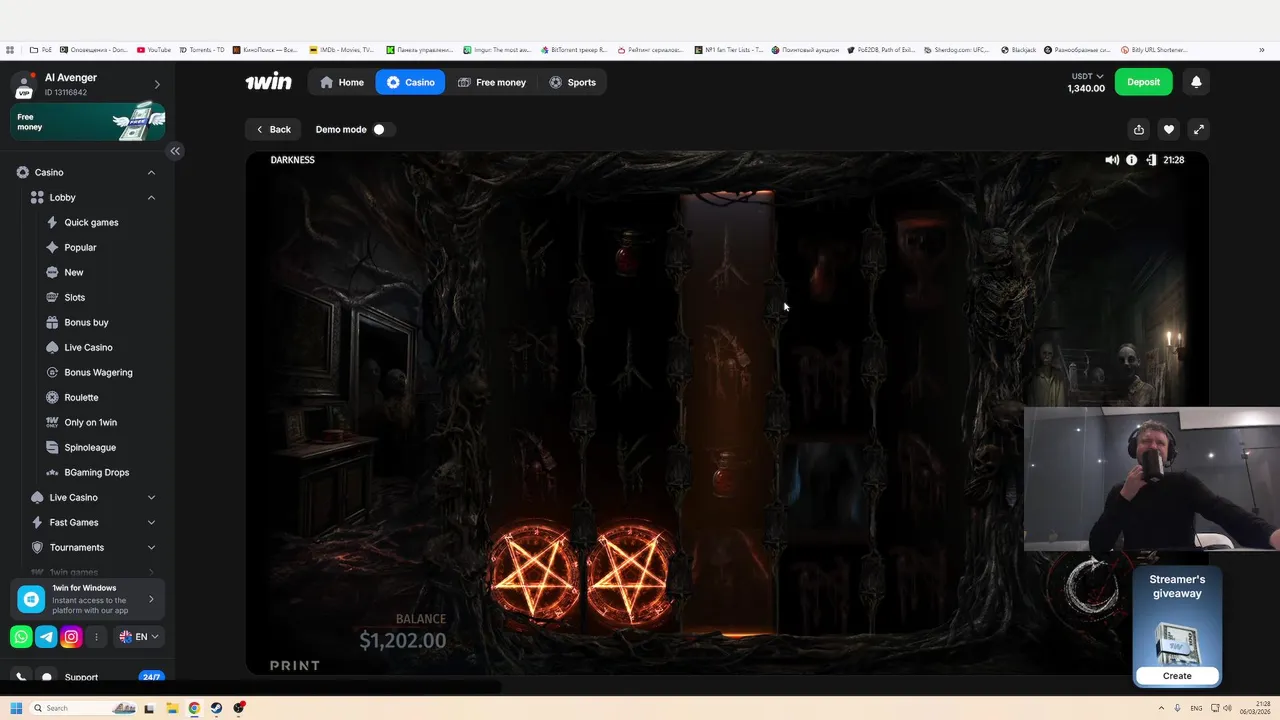
Task: Share the game using share icon
Action: click(x=1139, y=129)
